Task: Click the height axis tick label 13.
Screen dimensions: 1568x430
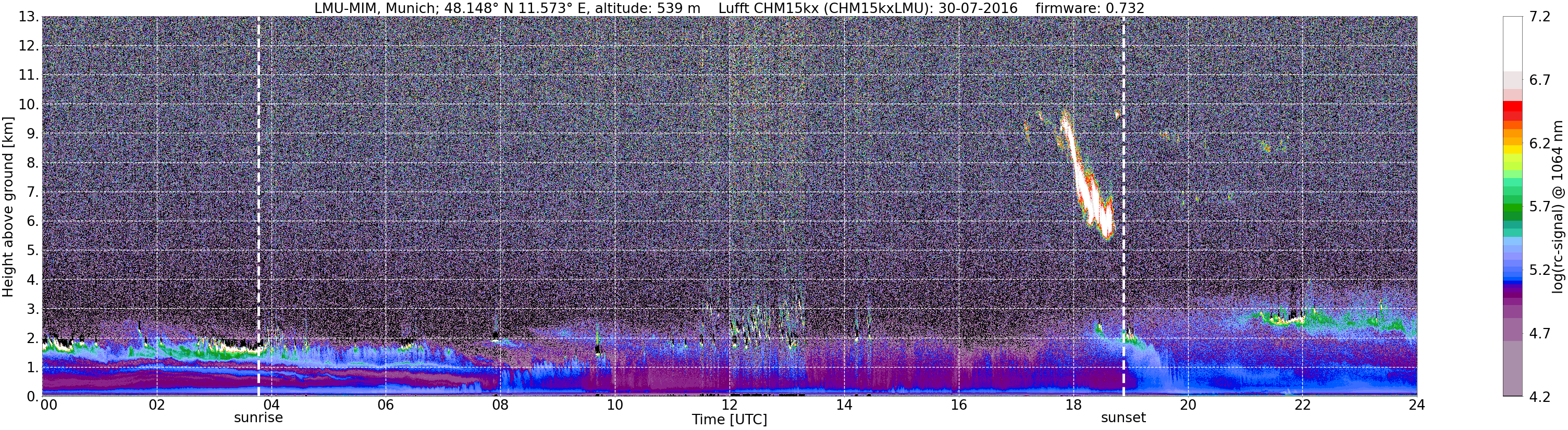Action: coord(28,17)
